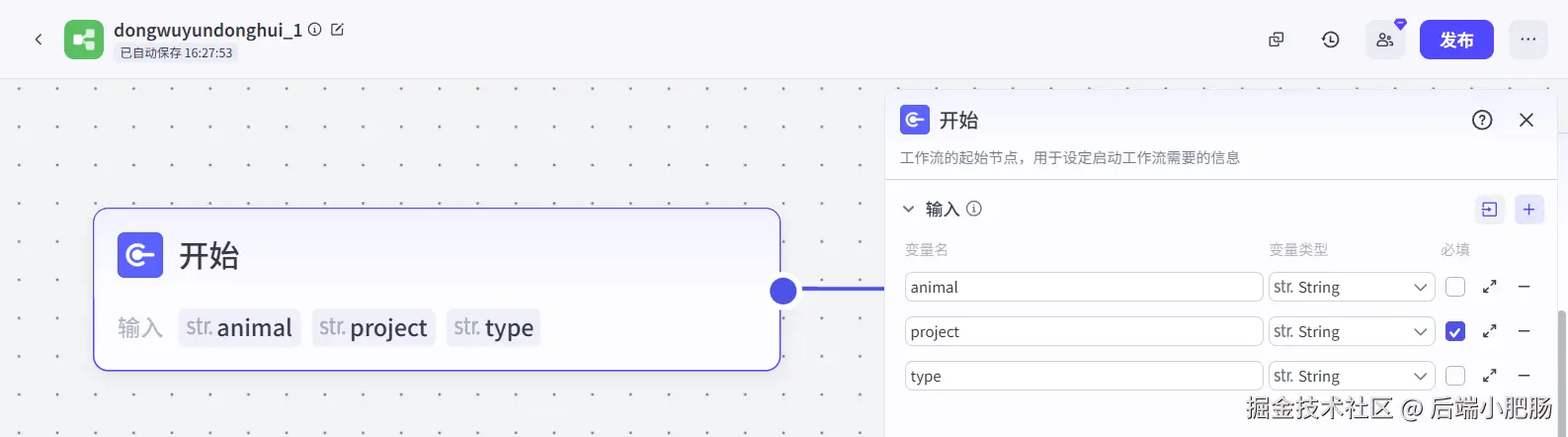Open the more options ellipsis menu
Viewport: 1568px width, 437px height.
(1527, 40)
